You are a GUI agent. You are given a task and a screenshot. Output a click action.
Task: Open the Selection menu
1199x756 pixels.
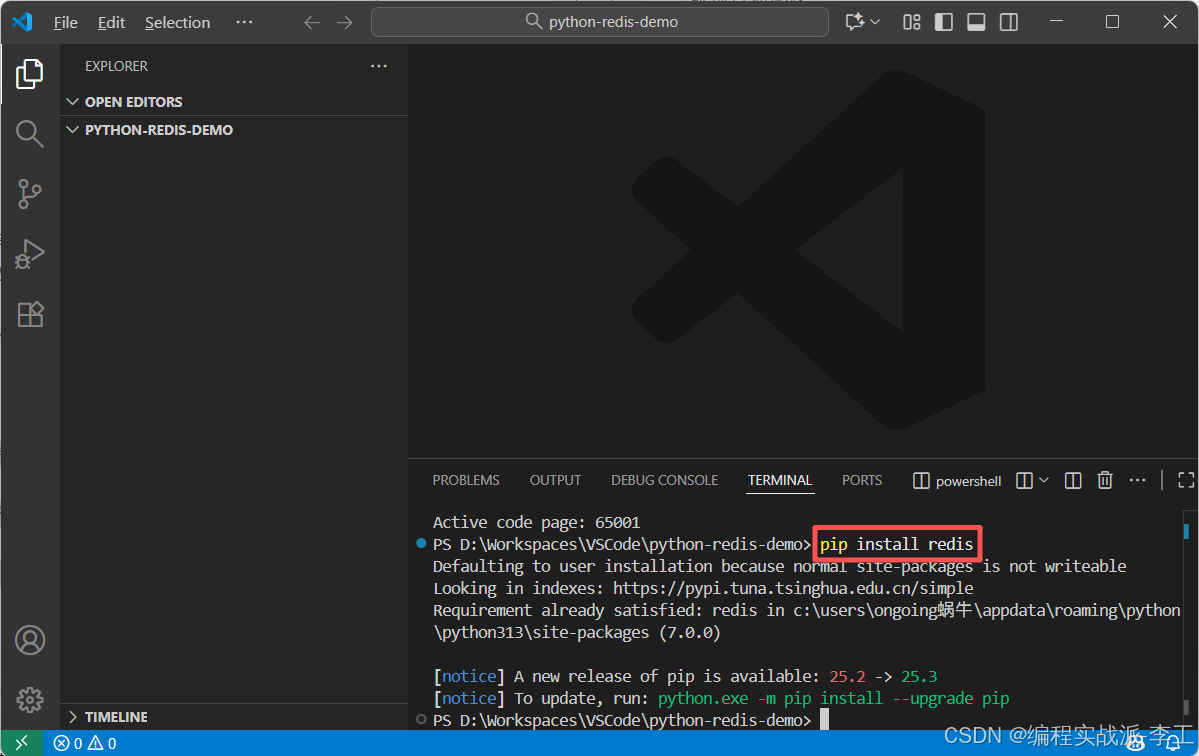point(177,23)
